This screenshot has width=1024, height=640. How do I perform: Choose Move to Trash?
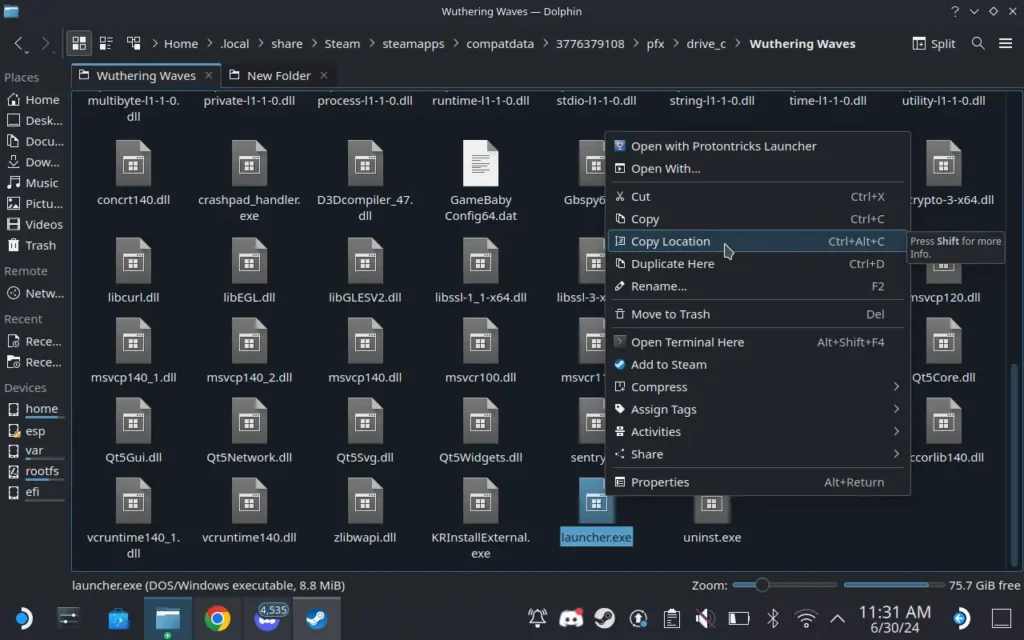(758, 314)
